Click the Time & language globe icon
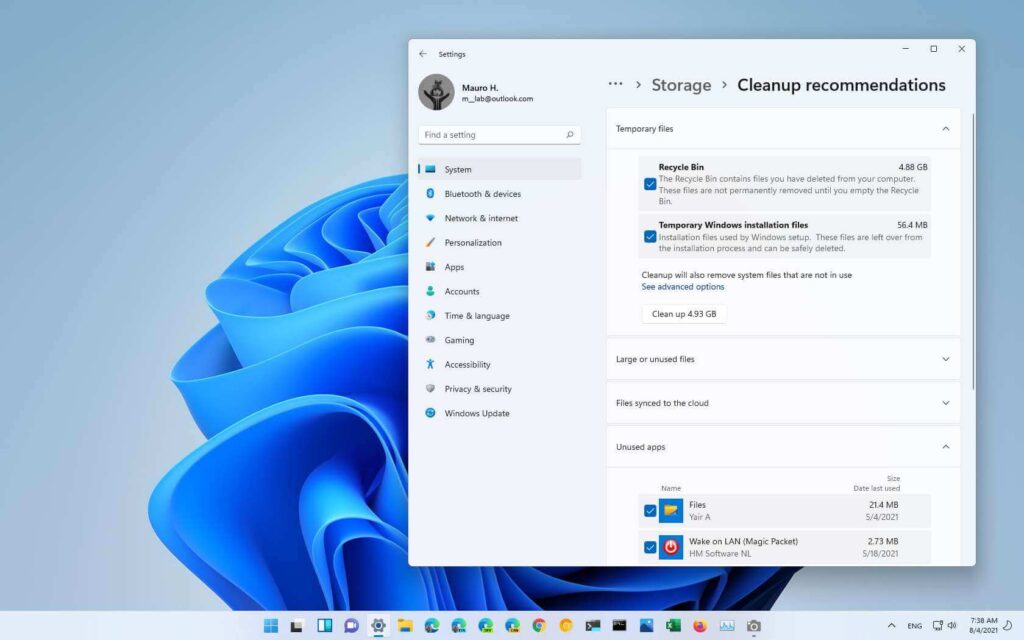Viewport: 1024px width, 640px height. [x=430, y=315]
